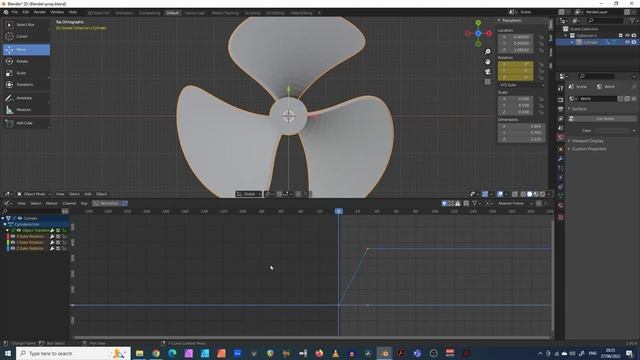Open the Modifier wrench properties tab
Image resolution: width=640 pixels, height=360 pixels.
click(x=560, y=158)
